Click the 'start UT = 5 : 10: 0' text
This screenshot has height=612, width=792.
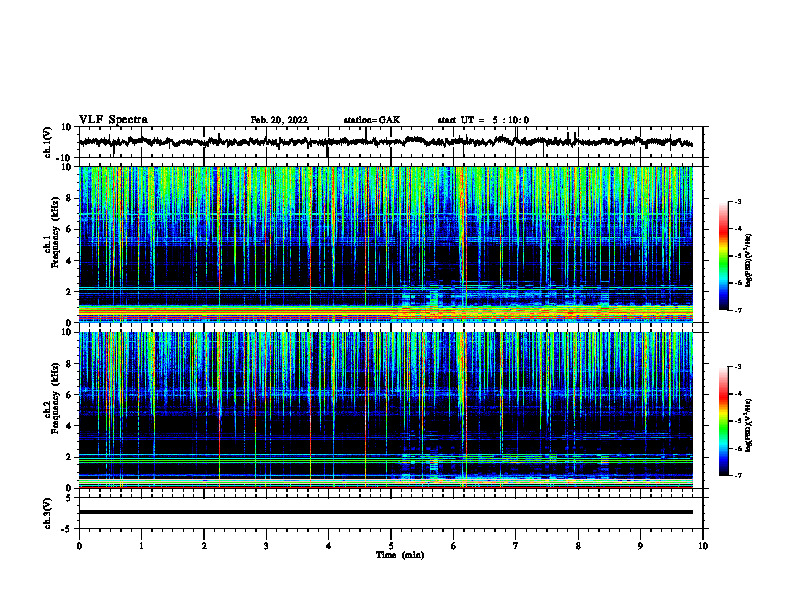click(x=483, y=120)
